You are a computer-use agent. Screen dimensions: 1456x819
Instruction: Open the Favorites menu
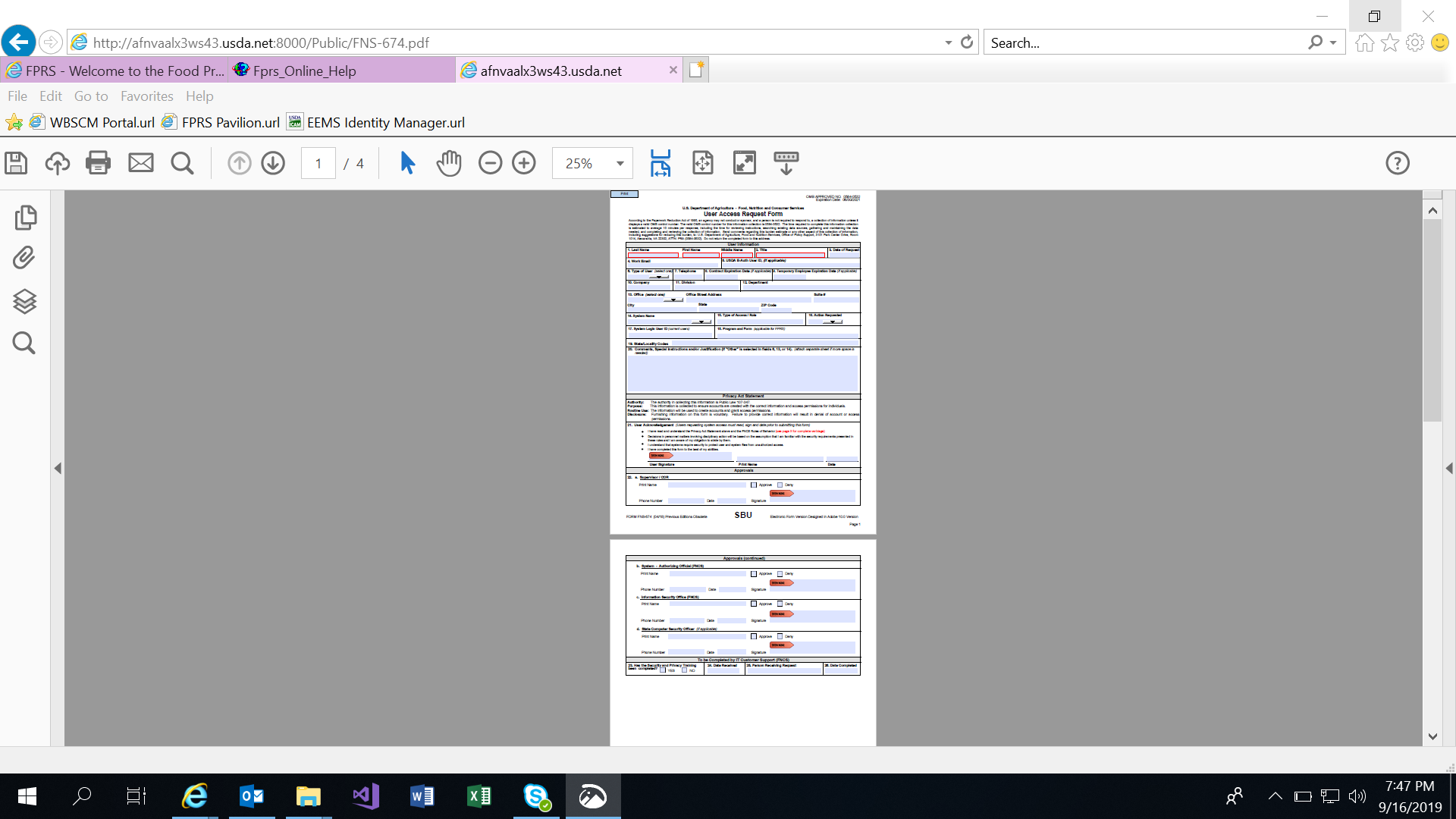[146, 96]
